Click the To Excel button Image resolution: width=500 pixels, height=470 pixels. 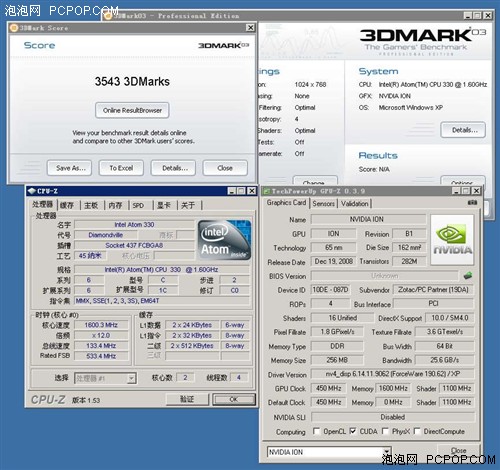(121, 168)
